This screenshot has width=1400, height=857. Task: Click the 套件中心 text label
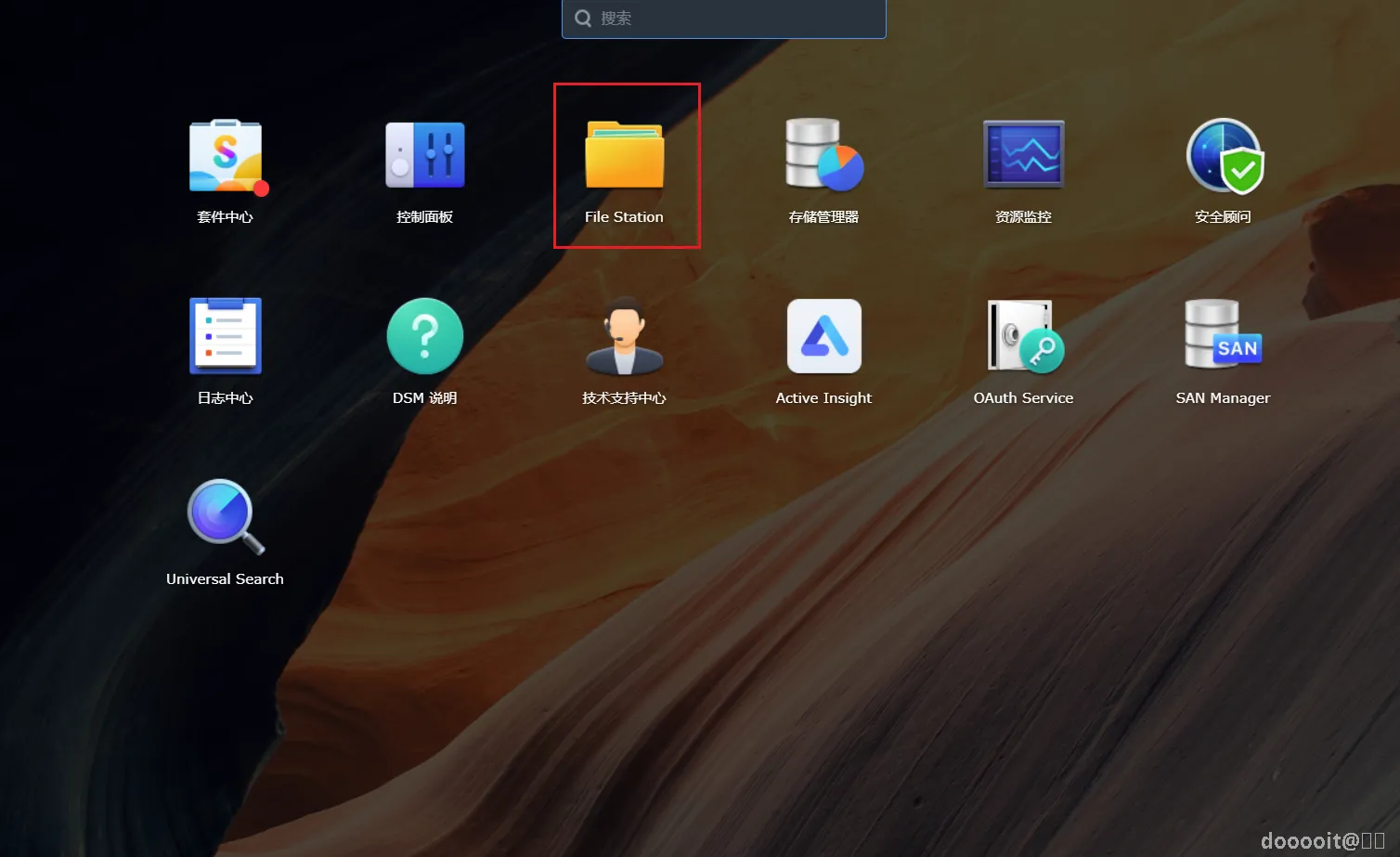point(225,217)
